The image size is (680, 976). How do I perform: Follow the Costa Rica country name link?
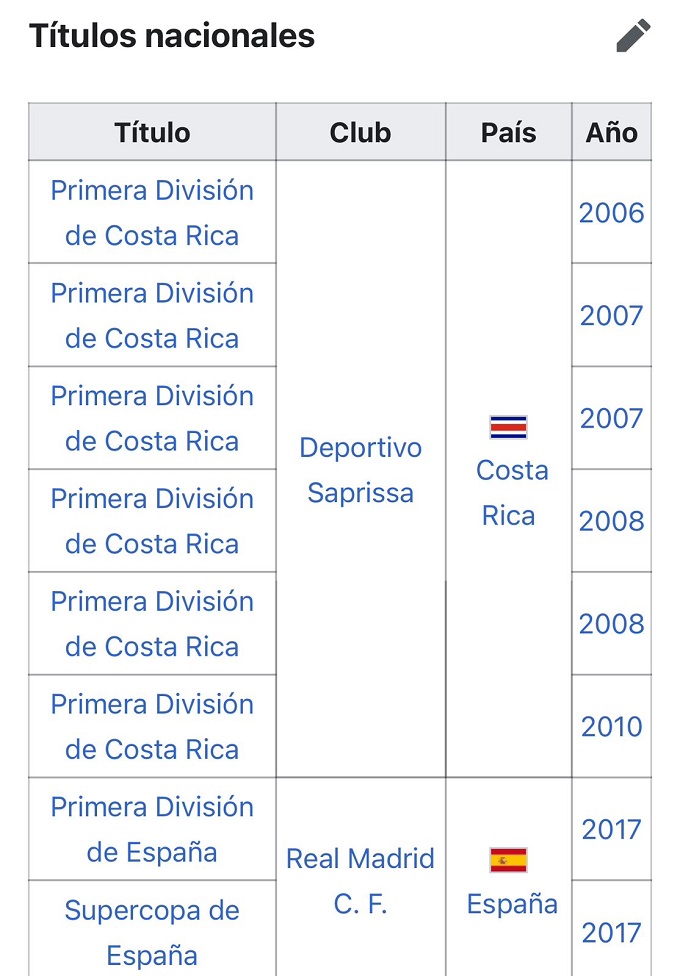tap(512, 493)
